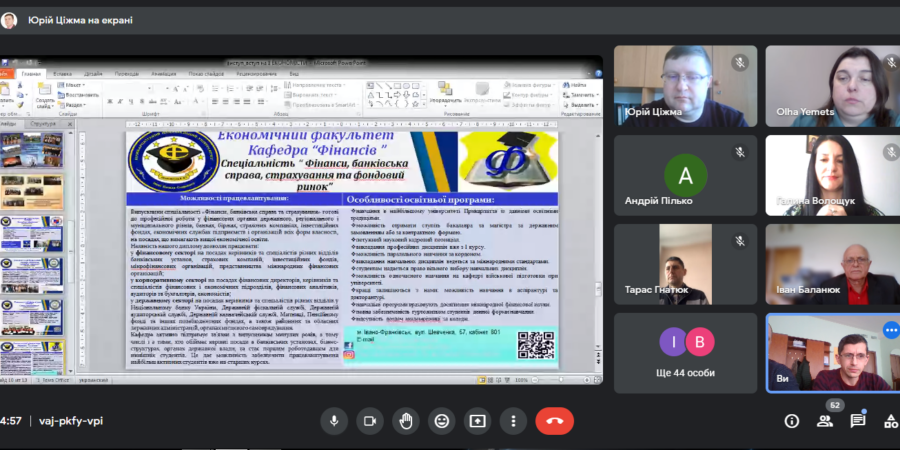Open the activities shapes icon

[x=891, y=421]
